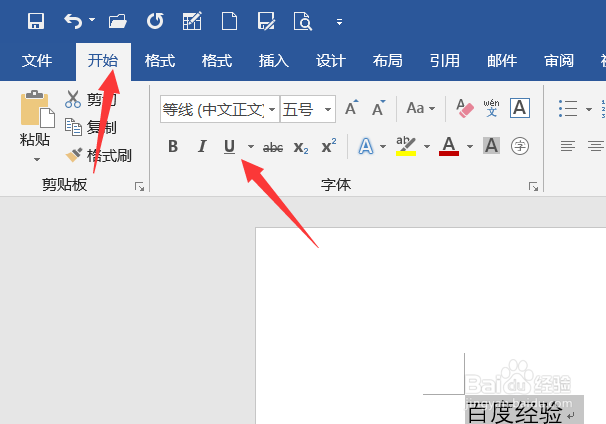Screen dimensions: 606x424
Task: Toggle Underline formatting
Action: point(230,146)
